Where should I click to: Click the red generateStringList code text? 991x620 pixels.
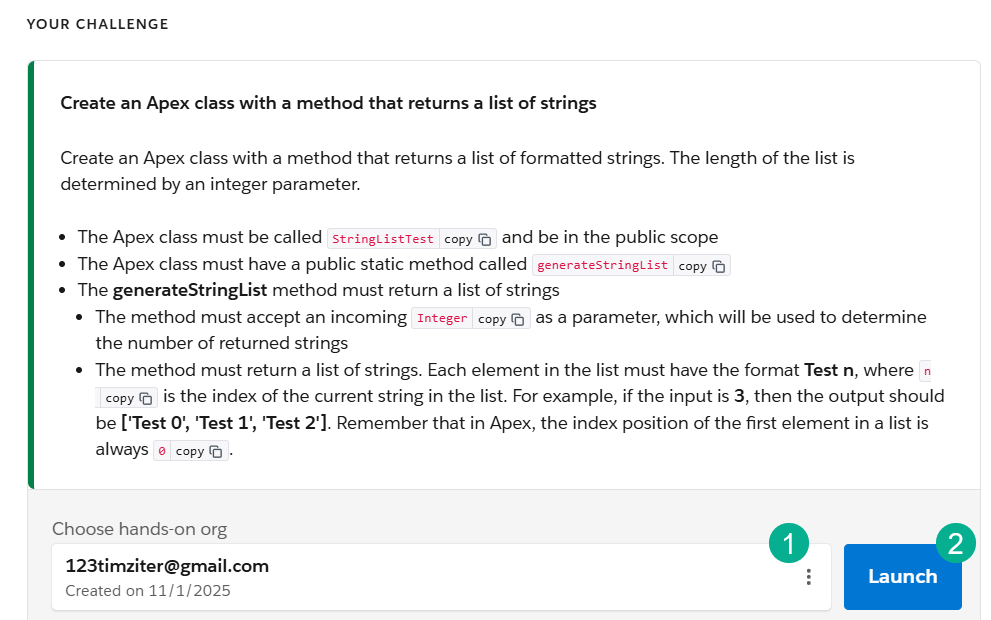(603, 266)
